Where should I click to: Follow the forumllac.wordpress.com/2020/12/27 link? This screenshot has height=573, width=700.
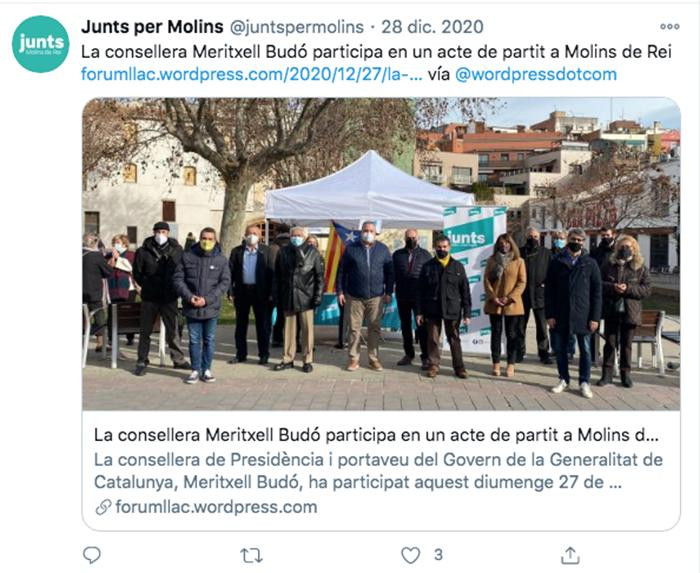[x=251, y=74]
